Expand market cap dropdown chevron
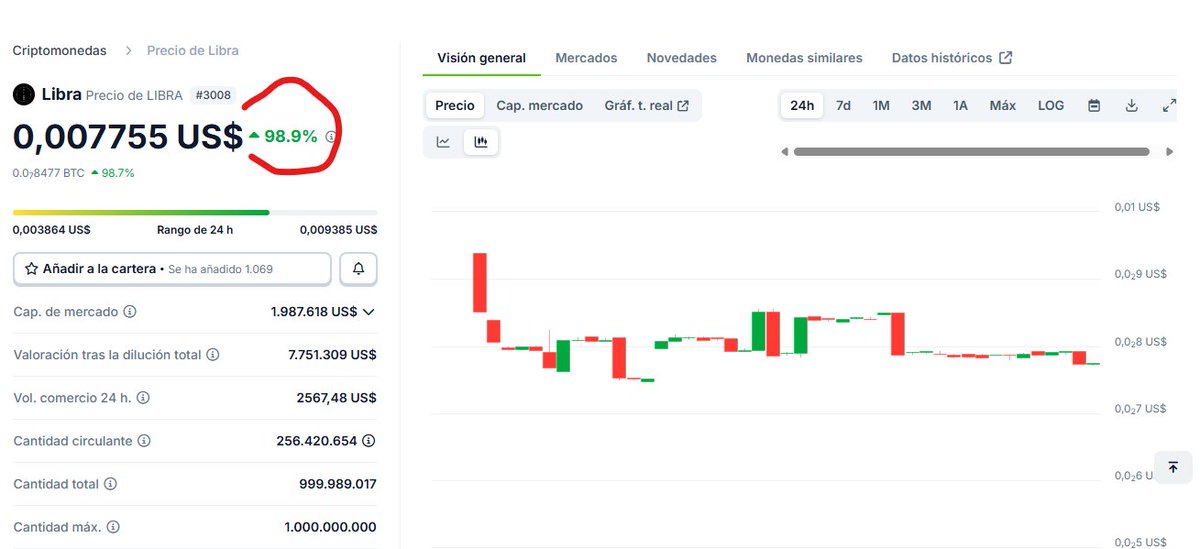This screenshot has height=549, width=1200. (368, 312)
